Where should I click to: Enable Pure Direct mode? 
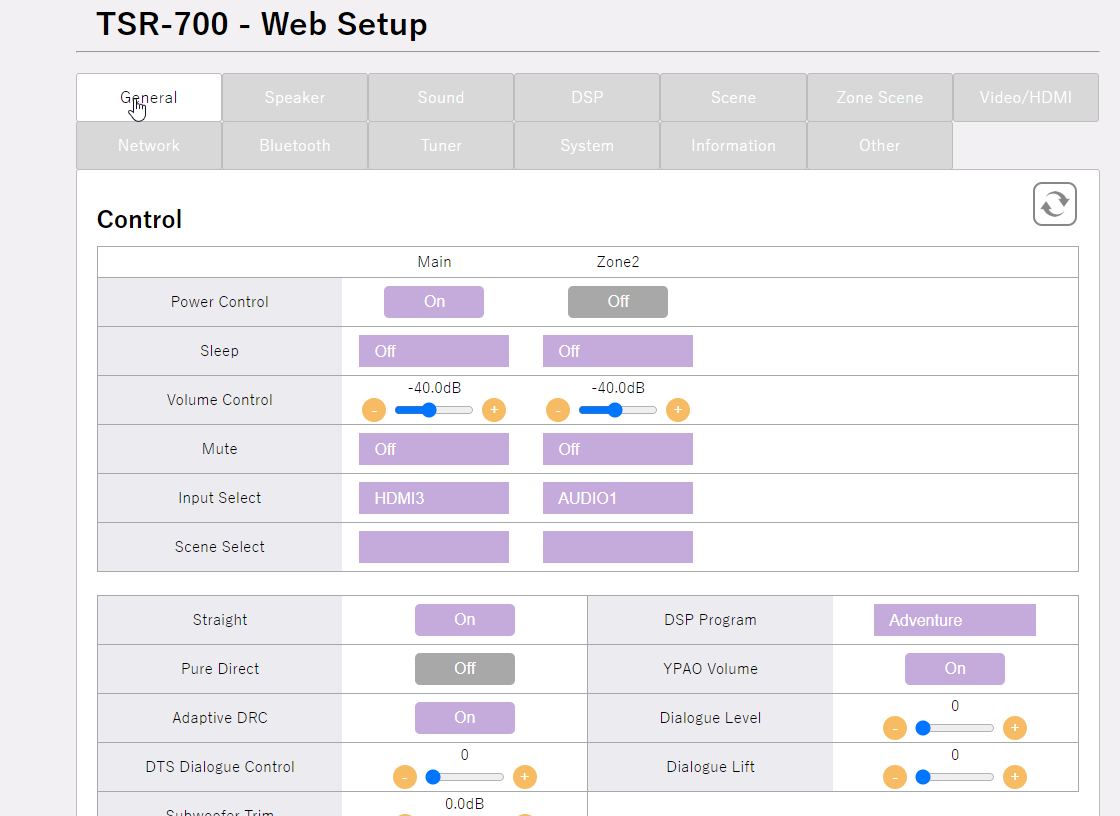pyautogui.click(x=465, y=669)
